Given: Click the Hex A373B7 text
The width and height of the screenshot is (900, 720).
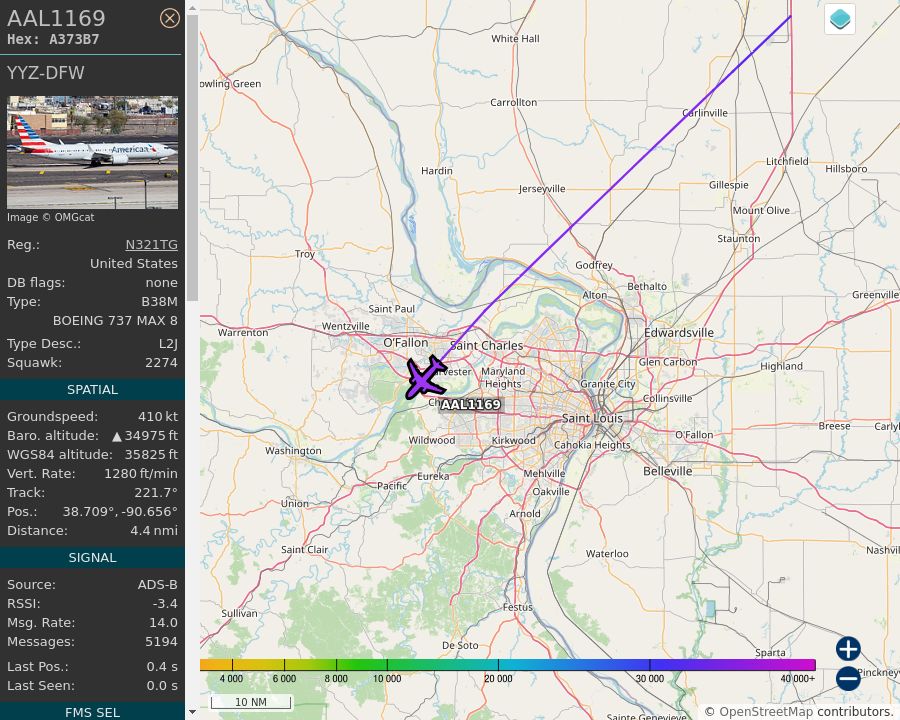Looking at the screenshot, I should (x=53, y=39).
